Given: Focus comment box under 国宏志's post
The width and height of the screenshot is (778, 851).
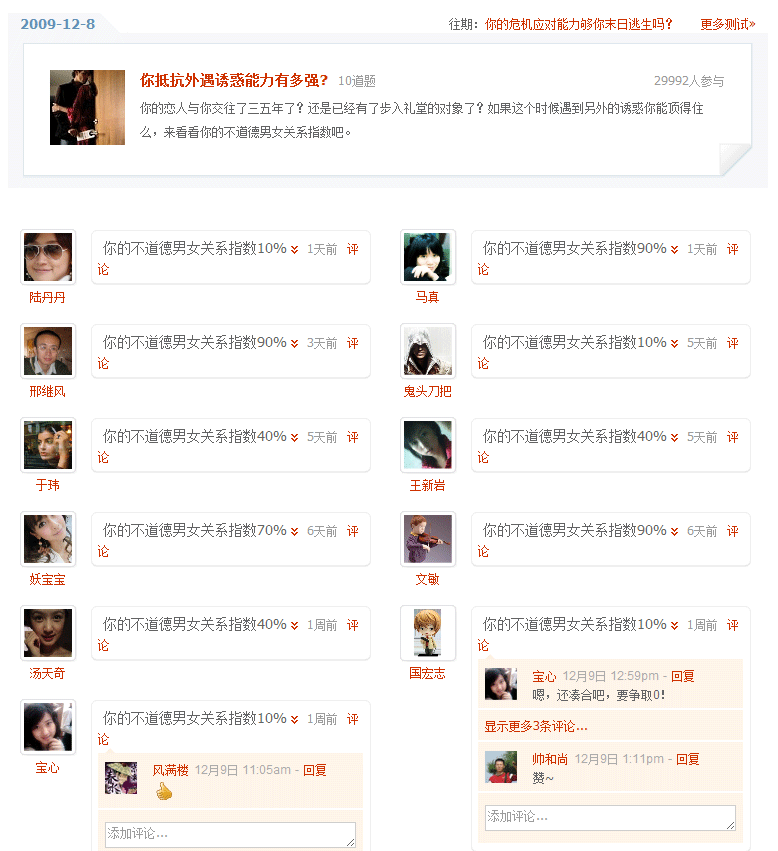Looking at the screenshot, I should [610, 817].
